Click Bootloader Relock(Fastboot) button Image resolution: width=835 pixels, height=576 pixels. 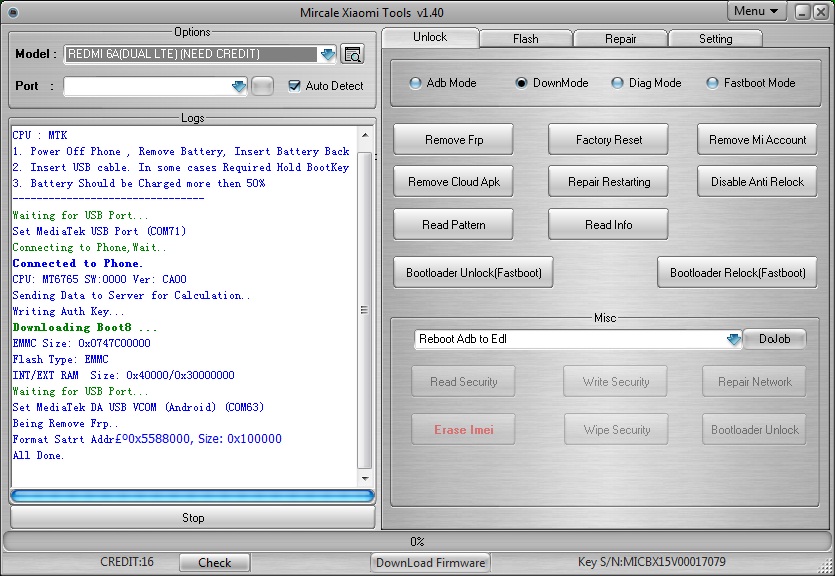click(x=738, y=273)
